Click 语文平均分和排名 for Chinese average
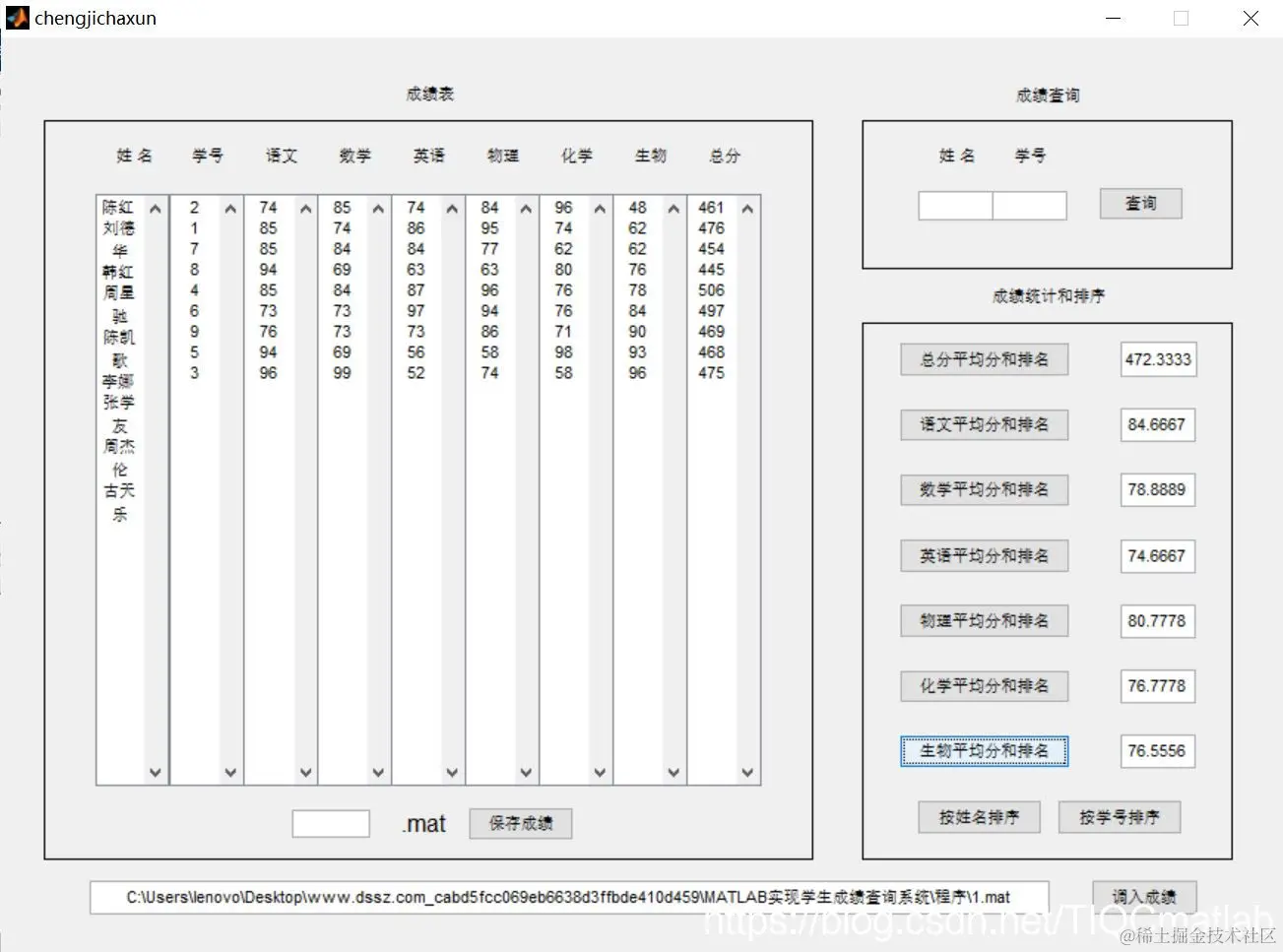Viewport: 1283px width, 952px height. pyautogui.click(x=984, y=424)
